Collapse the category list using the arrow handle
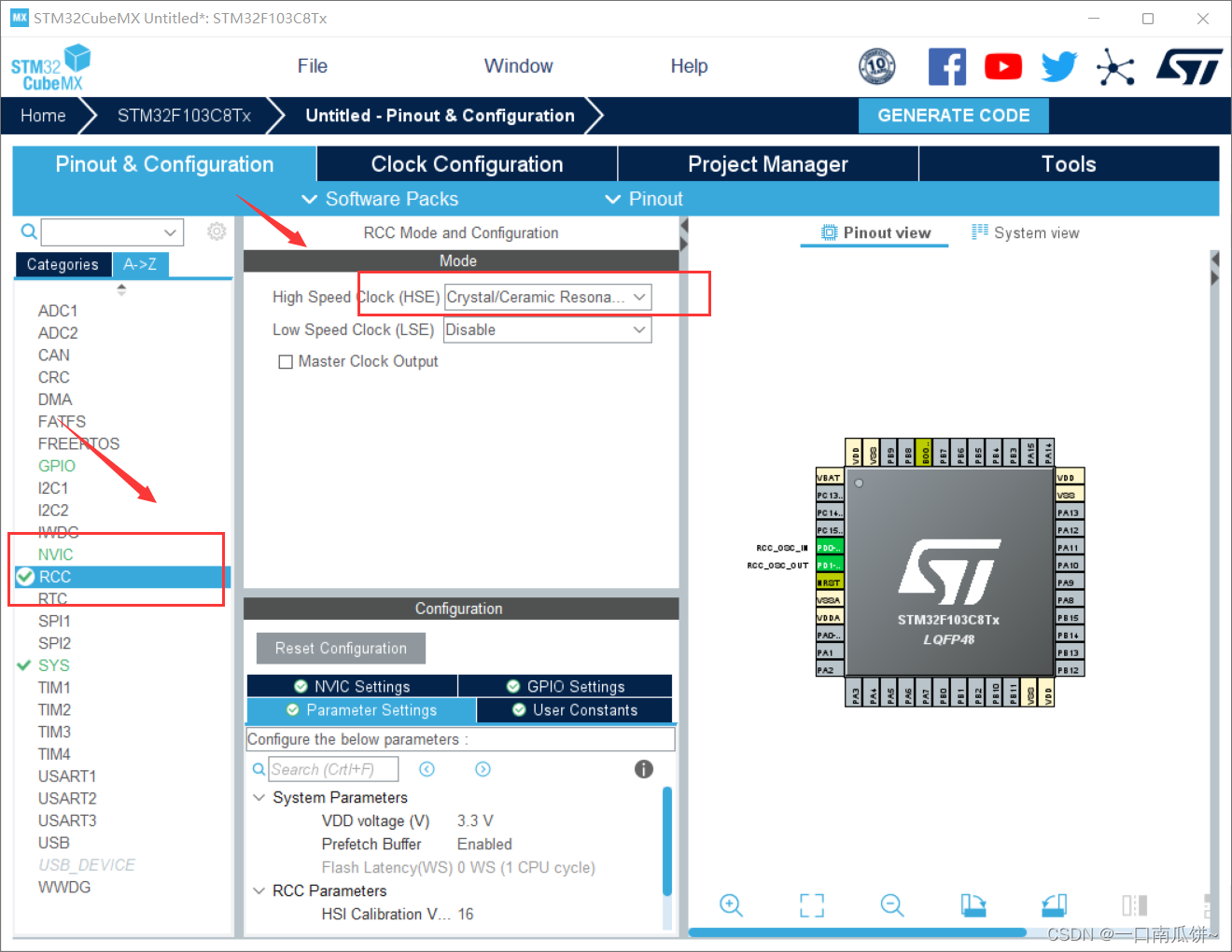Viewport: 1232px width, 952px height. (121, 289)
